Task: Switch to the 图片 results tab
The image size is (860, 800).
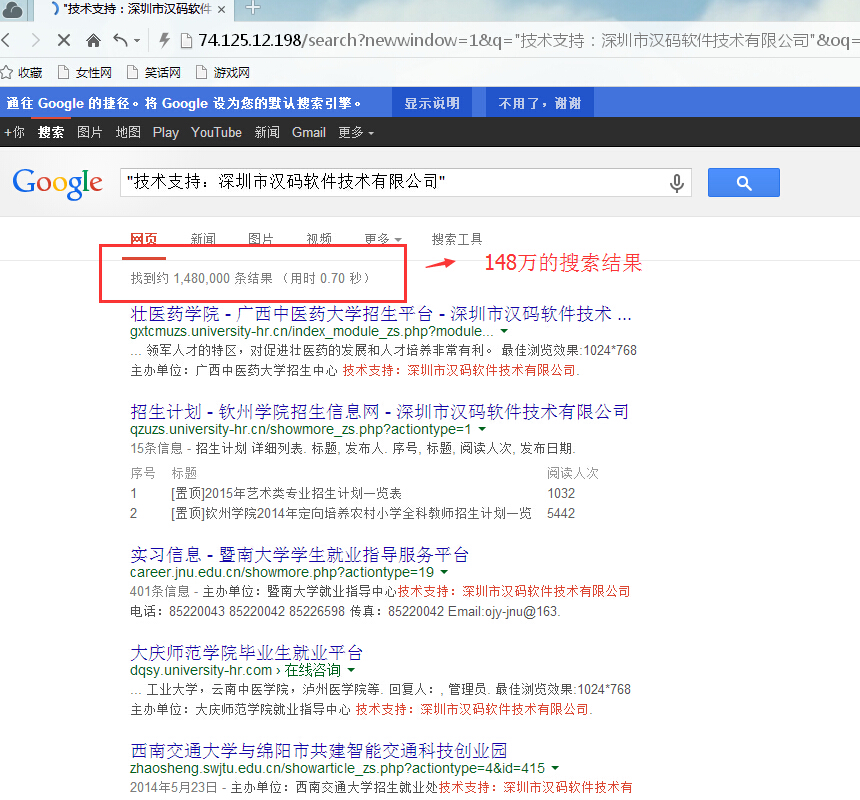Action: 261,239
